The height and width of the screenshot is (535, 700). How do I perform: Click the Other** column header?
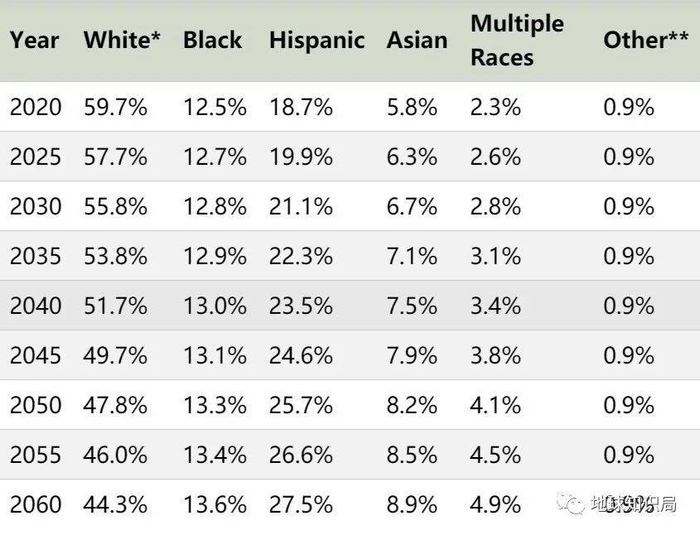point(646,40)
